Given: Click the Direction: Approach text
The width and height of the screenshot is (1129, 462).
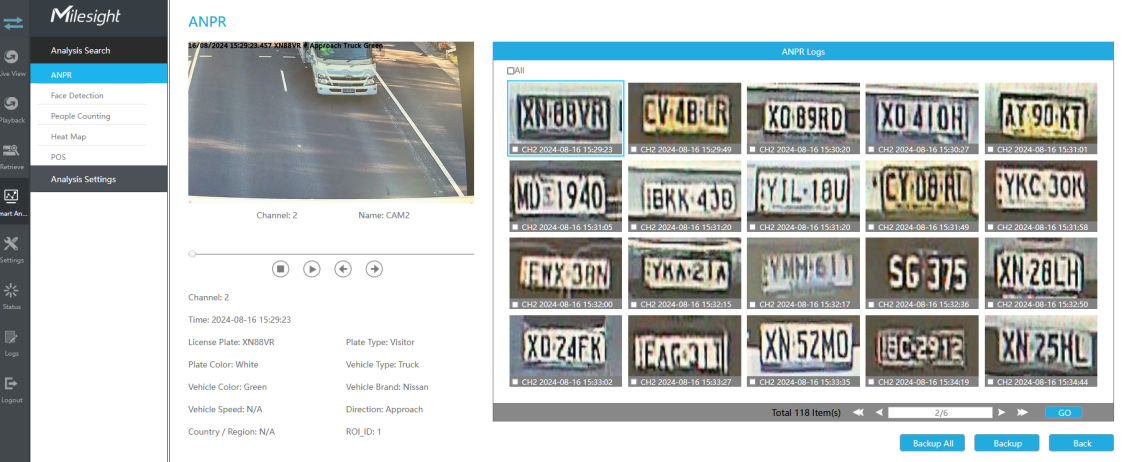Looking at the screenshot, I should pyautogui.click(x=384, y=409).
